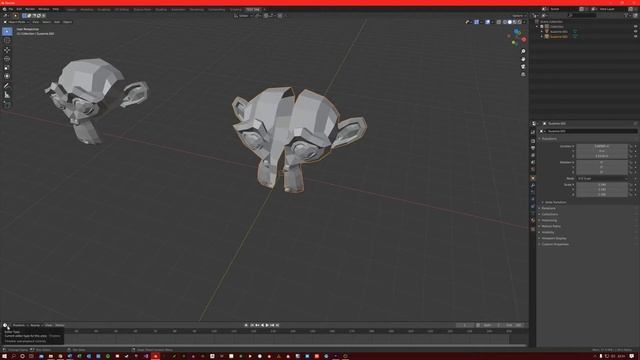Enable solid viewport shading mode

click(509, 22)
